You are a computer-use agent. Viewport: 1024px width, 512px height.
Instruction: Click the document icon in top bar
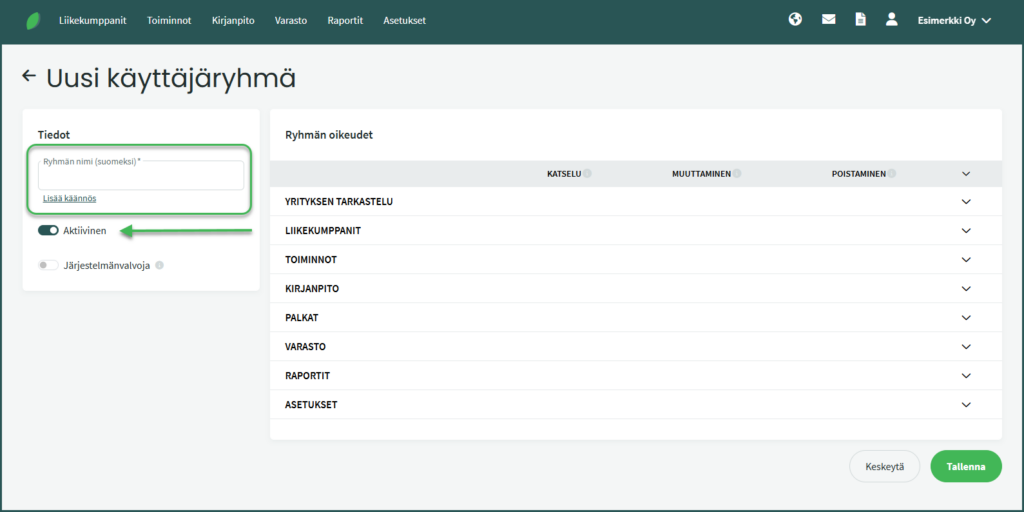[x=860, y=19]
